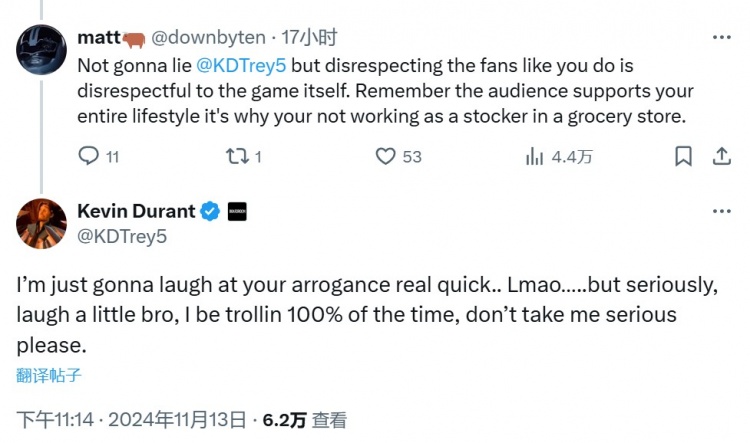Click the Kevin Durant display name
750x443 pixels.
(x=136, y=211)
